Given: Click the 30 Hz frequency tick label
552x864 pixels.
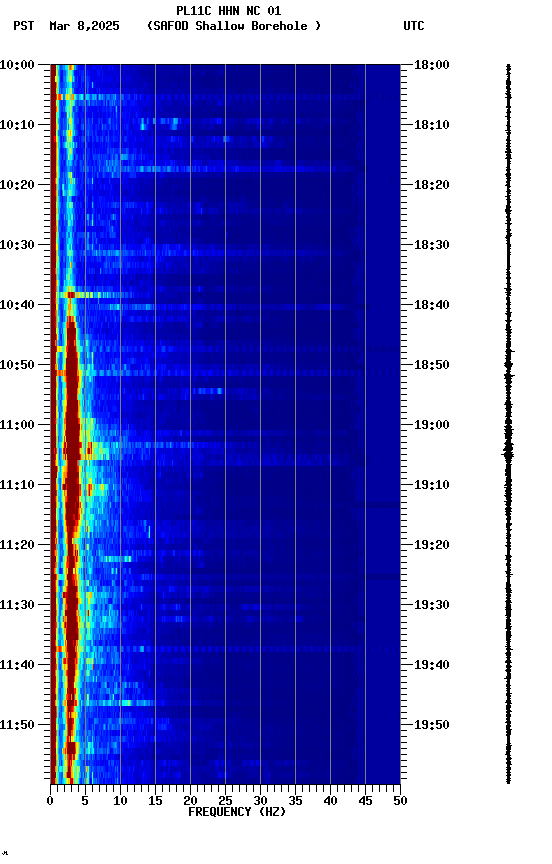Looking at the screenshot, I should [260, 801].
